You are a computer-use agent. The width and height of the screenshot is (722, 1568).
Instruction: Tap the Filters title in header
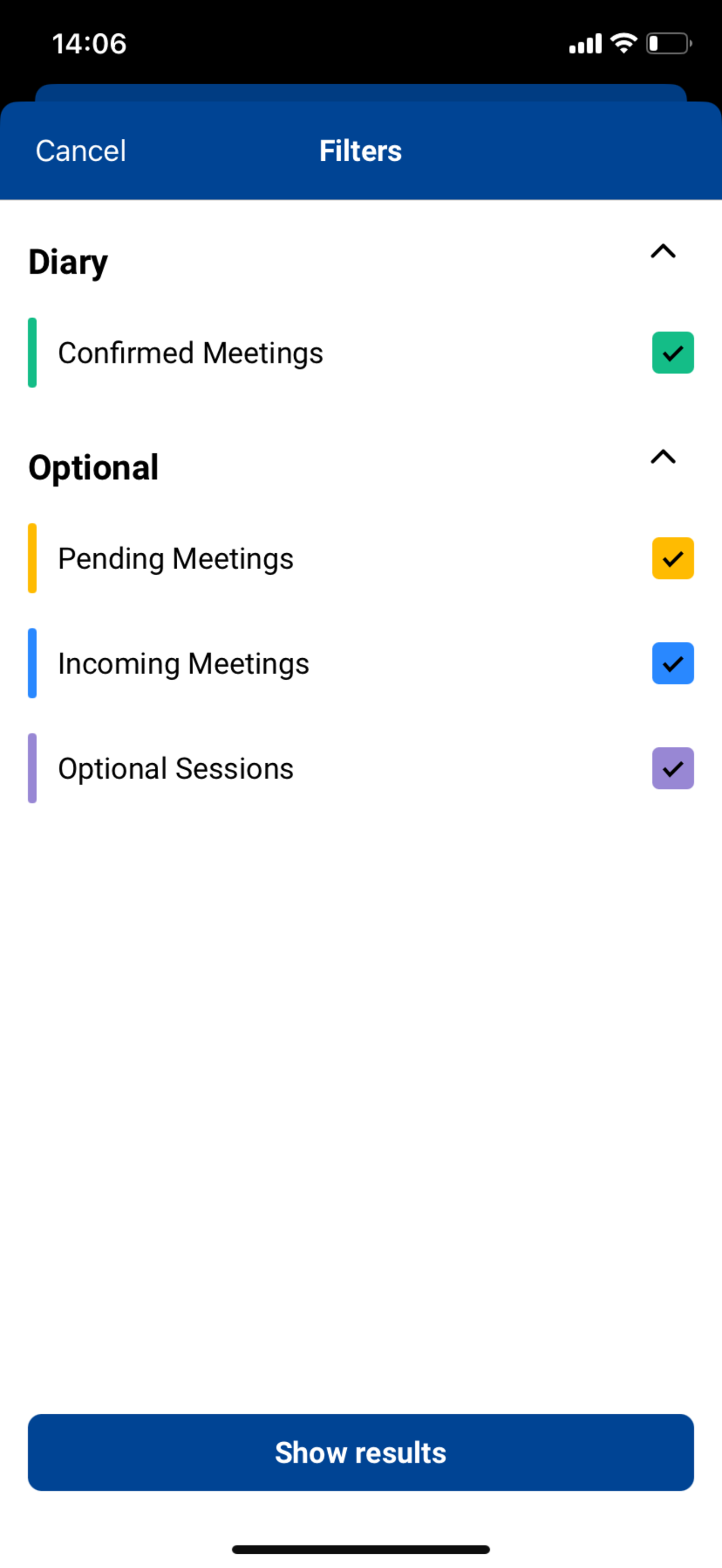tap(360, 151)
